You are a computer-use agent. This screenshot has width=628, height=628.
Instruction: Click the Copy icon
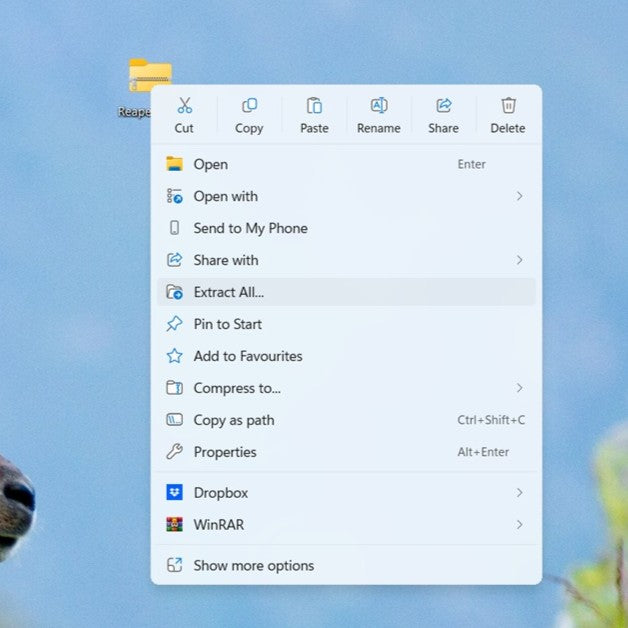pyautogui.click(x=250, y=105)
